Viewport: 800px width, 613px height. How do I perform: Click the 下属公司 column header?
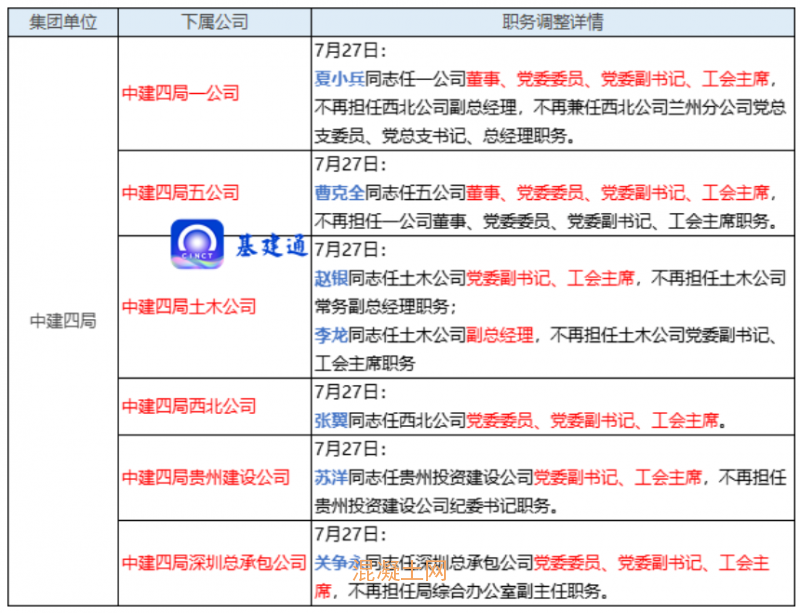215,22
